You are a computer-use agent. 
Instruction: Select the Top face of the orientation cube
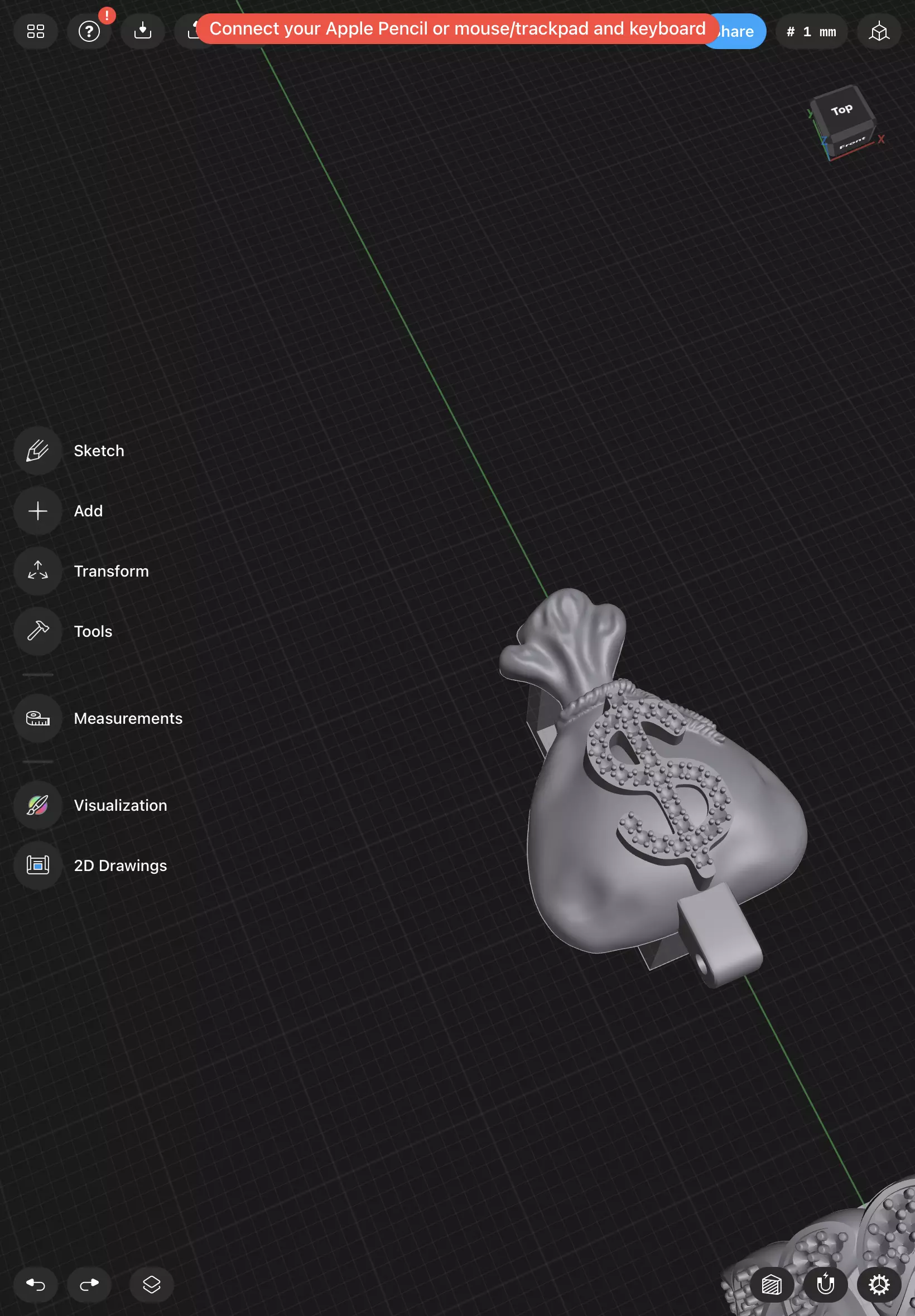click(x=841, y=110)
